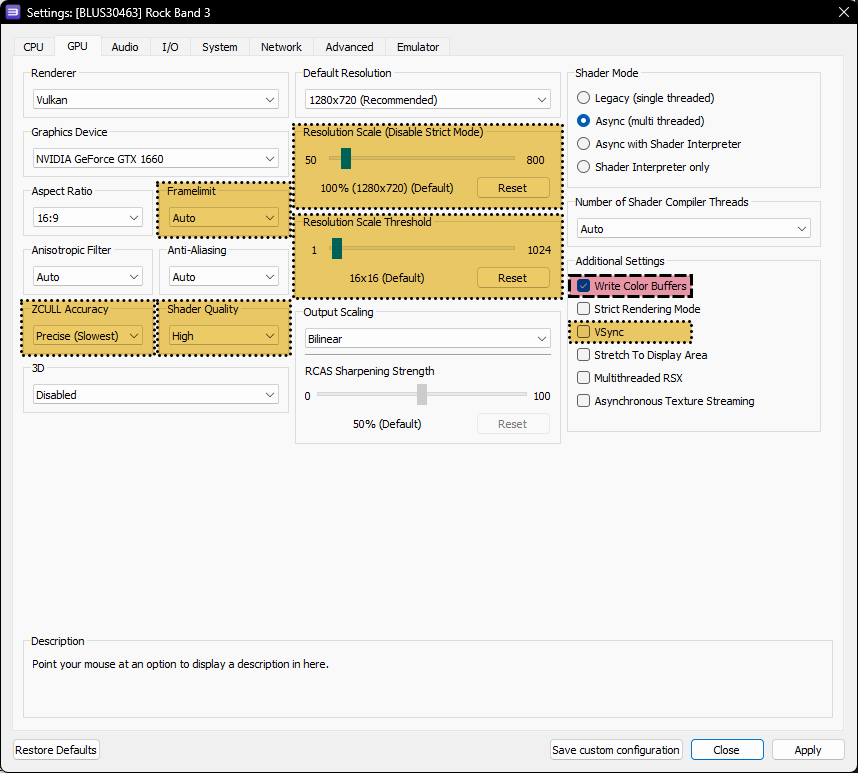Click the "50% (Default)" sharpening value

click(x=387, y=424)
